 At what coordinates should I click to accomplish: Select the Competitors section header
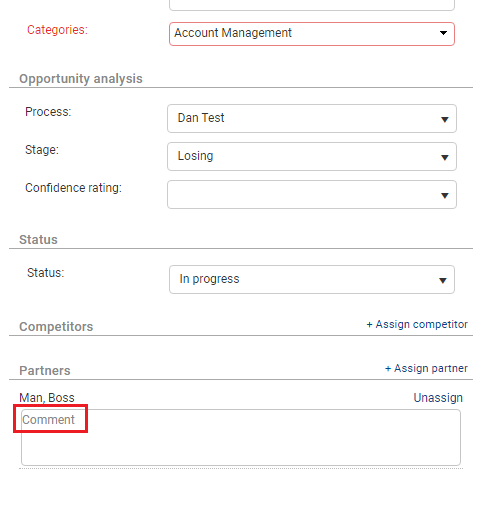point(56,327)
